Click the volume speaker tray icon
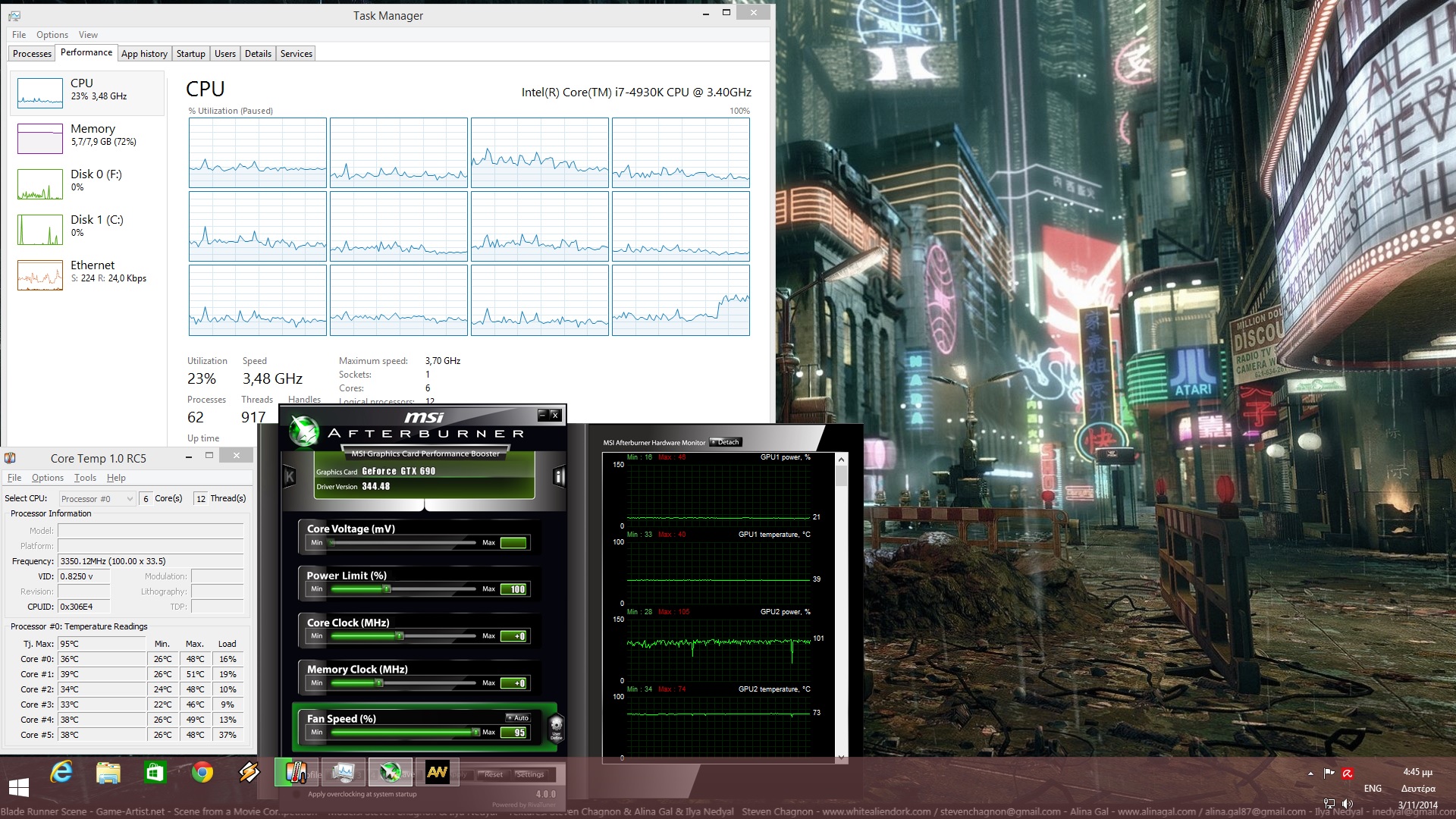1456x819 pixels. [x=1348, y=804]
